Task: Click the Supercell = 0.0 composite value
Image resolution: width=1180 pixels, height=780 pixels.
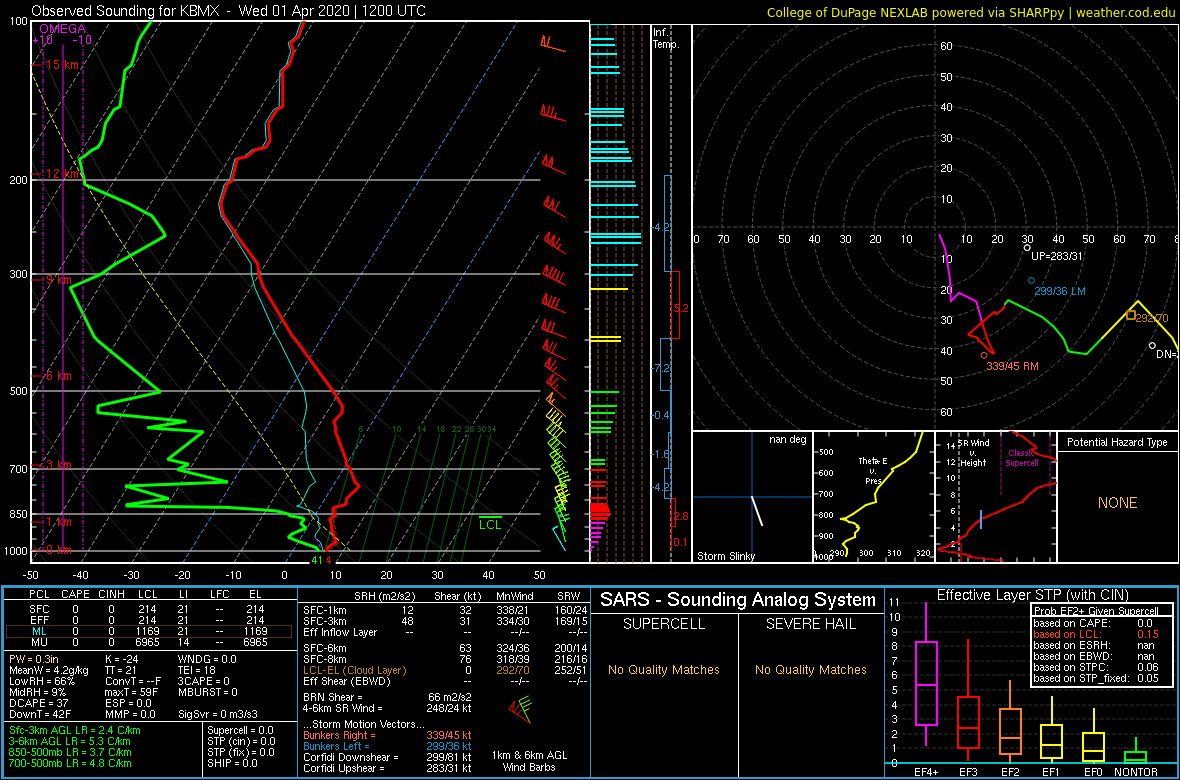Action: tap(242, 731)
